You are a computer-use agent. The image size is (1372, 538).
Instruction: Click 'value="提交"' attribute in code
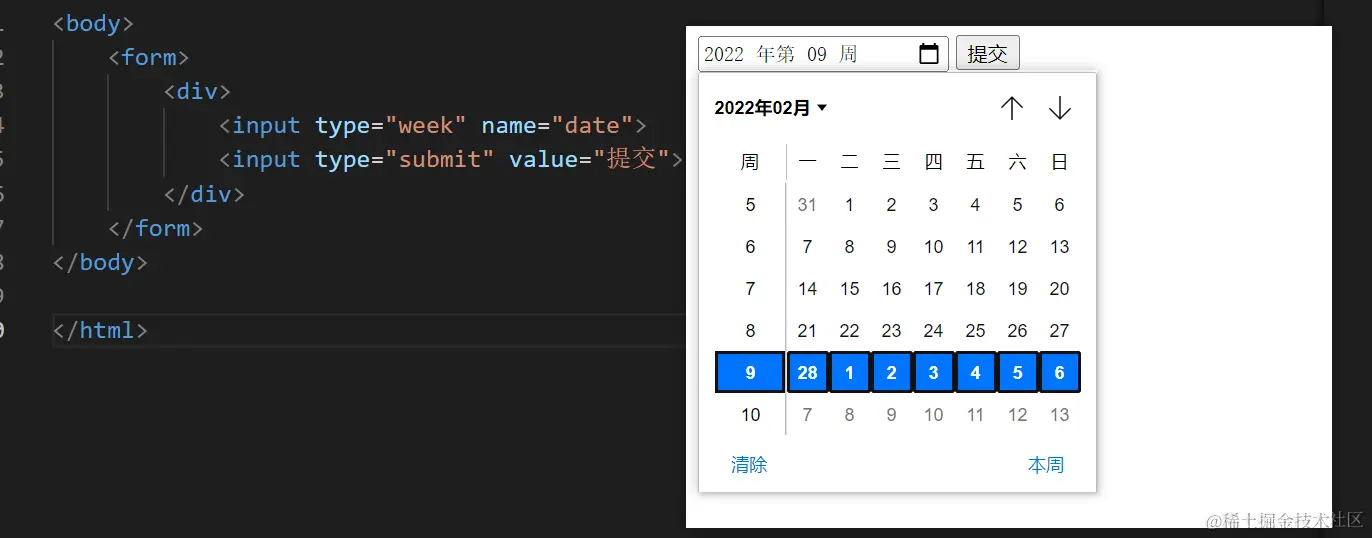589,160
